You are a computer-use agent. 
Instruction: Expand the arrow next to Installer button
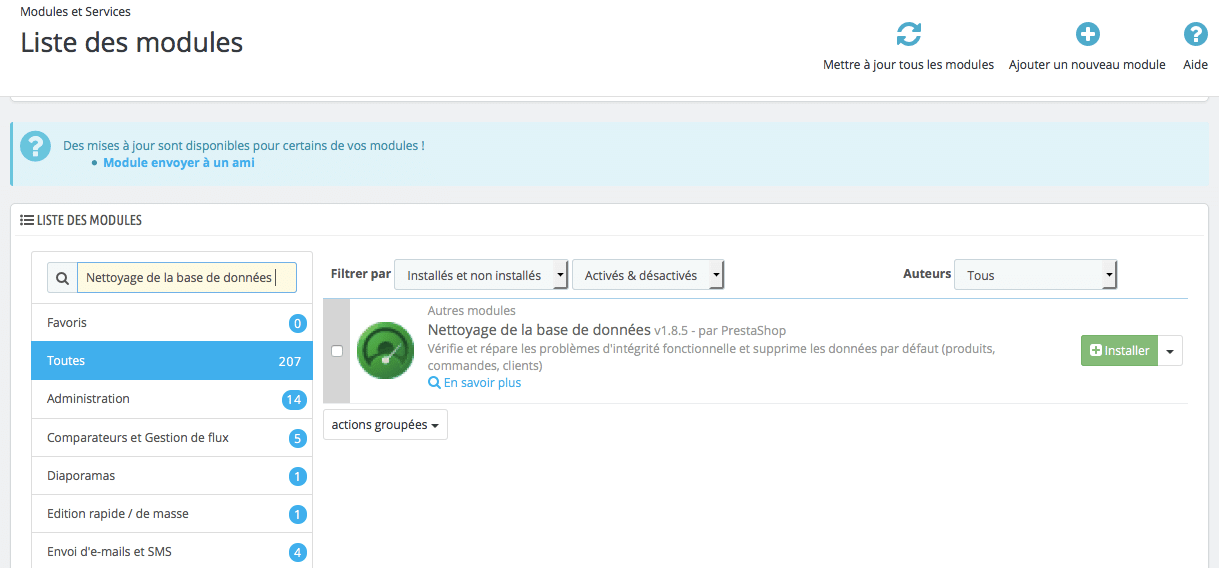point(1170,351)
